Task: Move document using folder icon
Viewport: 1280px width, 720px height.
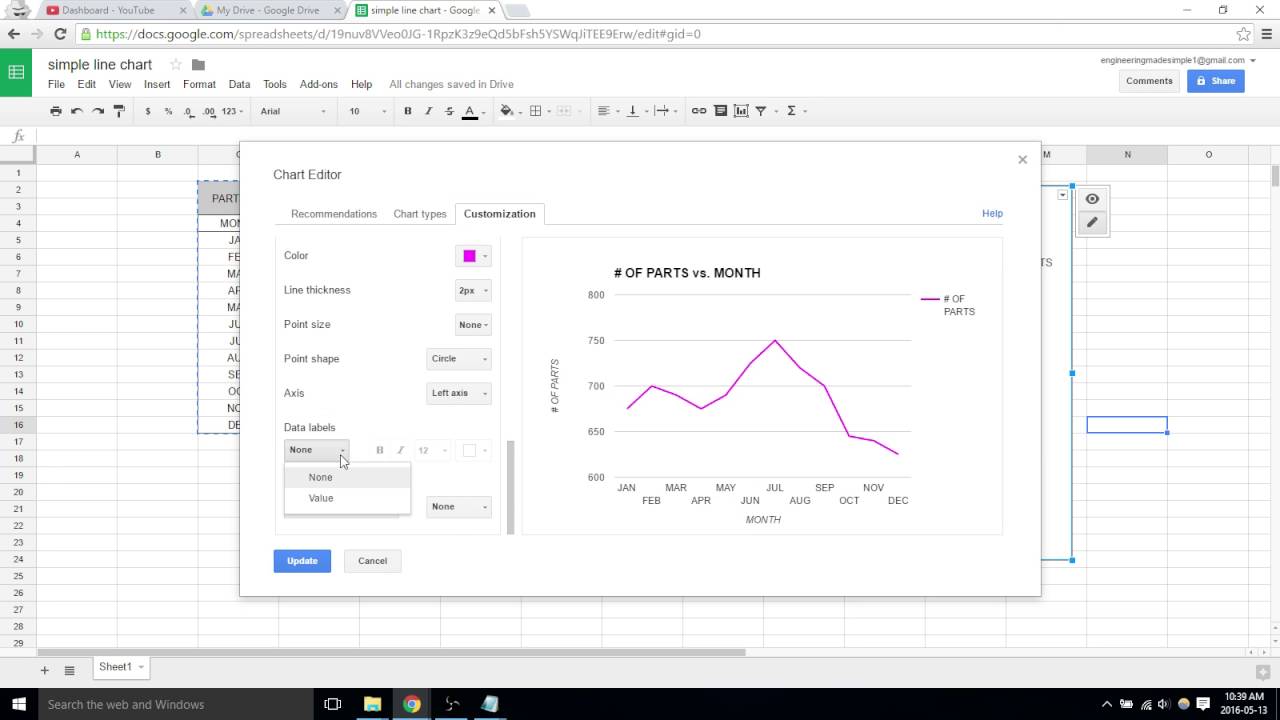Action: (198, 65)
